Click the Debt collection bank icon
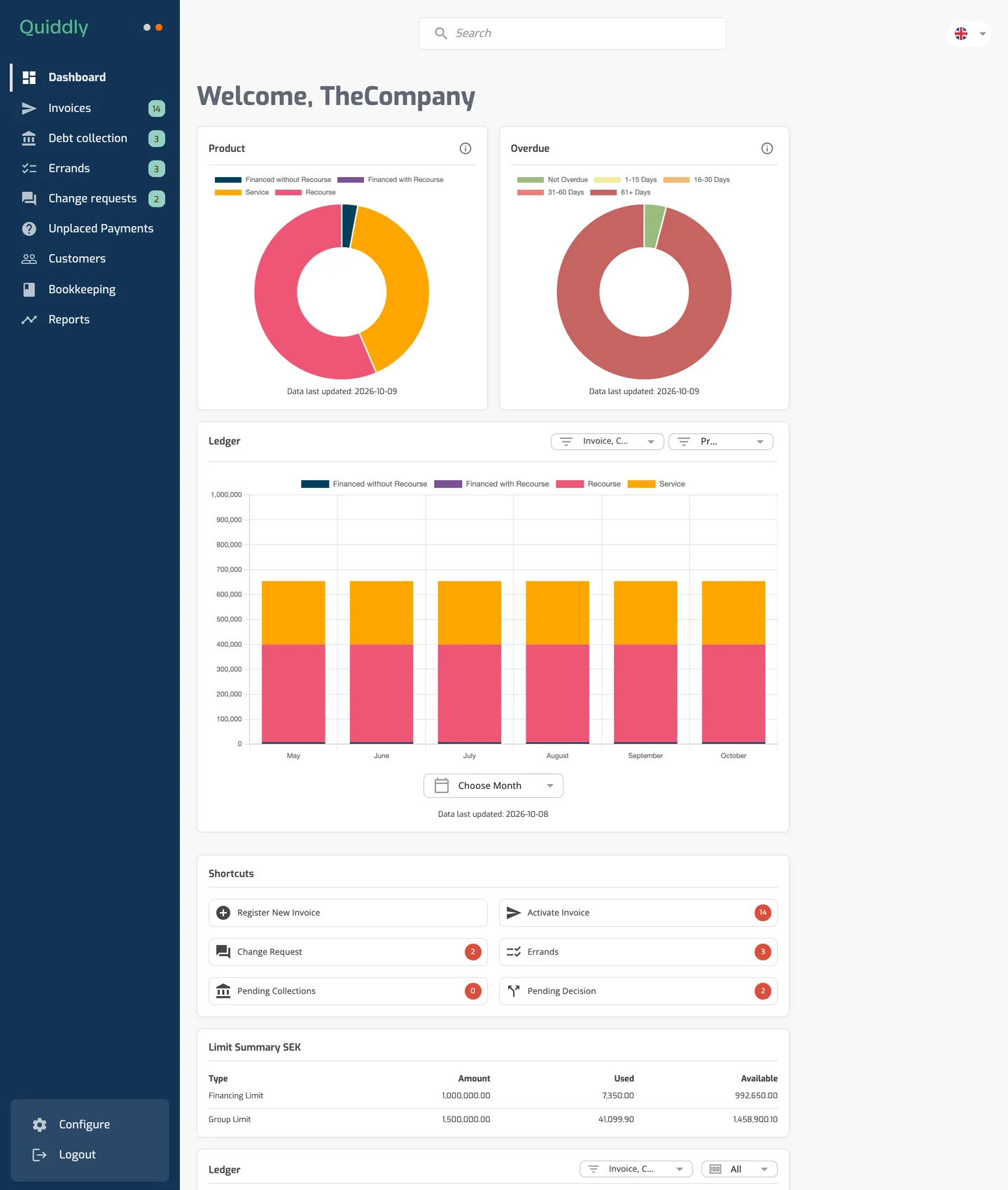This screenshot has width=1008, height=1190. tap(29, 138)
